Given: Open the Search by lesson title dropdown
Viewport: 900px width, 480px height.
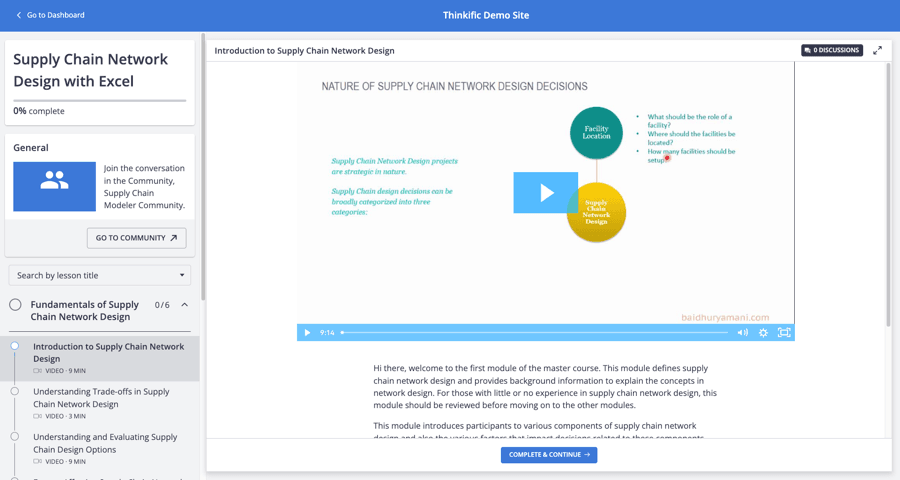Looking at the screenshot, I should pos(100,275).
